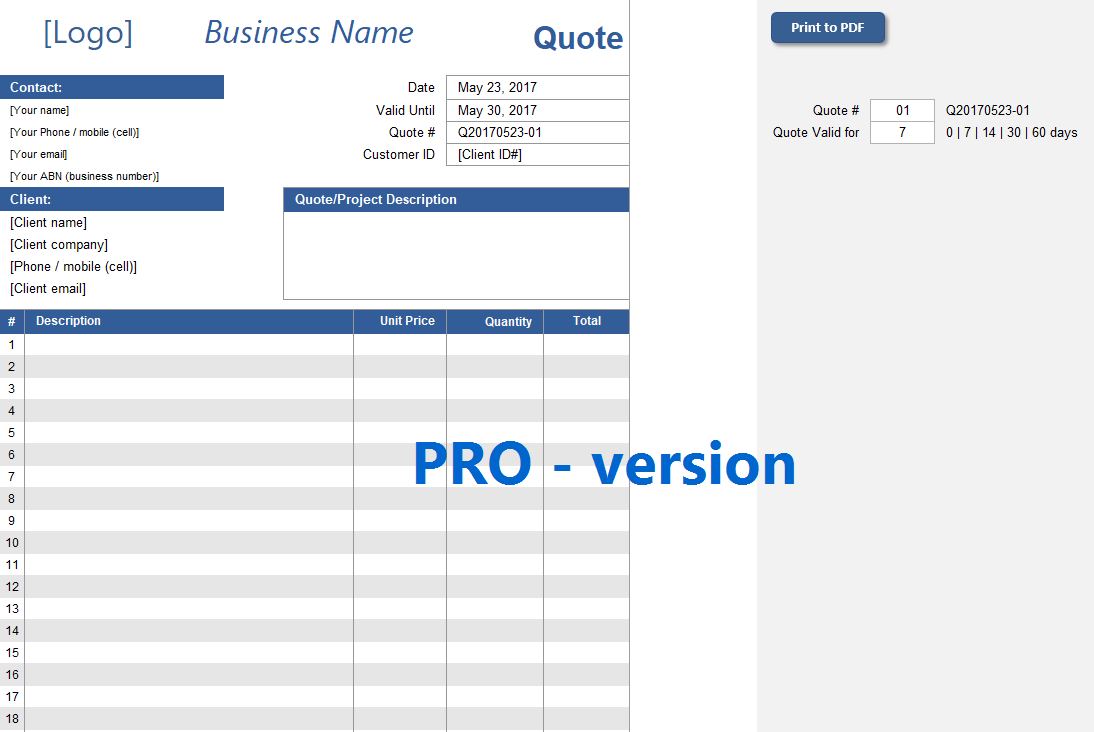Select the Quote Valid for box with 7
The image size is (1094, 732).
click(902, 133)
